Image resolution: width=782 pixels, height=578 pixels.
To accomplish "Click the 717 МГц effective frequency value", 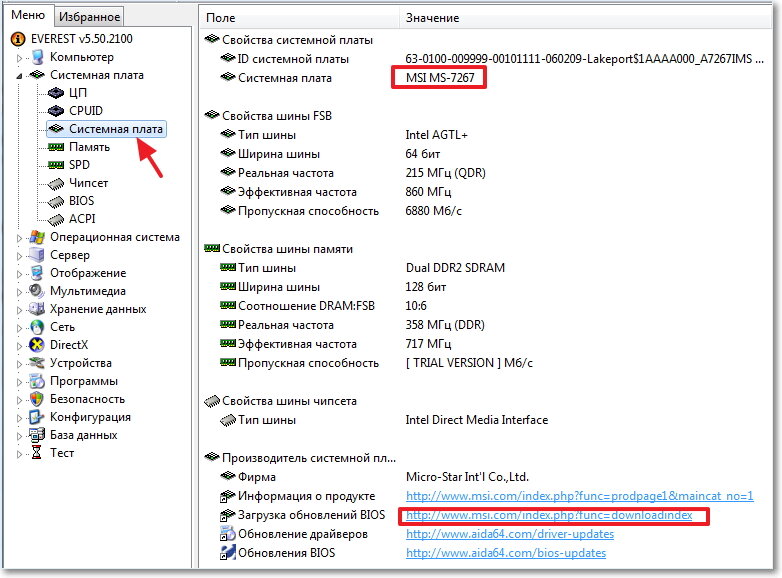I will 428,344.
